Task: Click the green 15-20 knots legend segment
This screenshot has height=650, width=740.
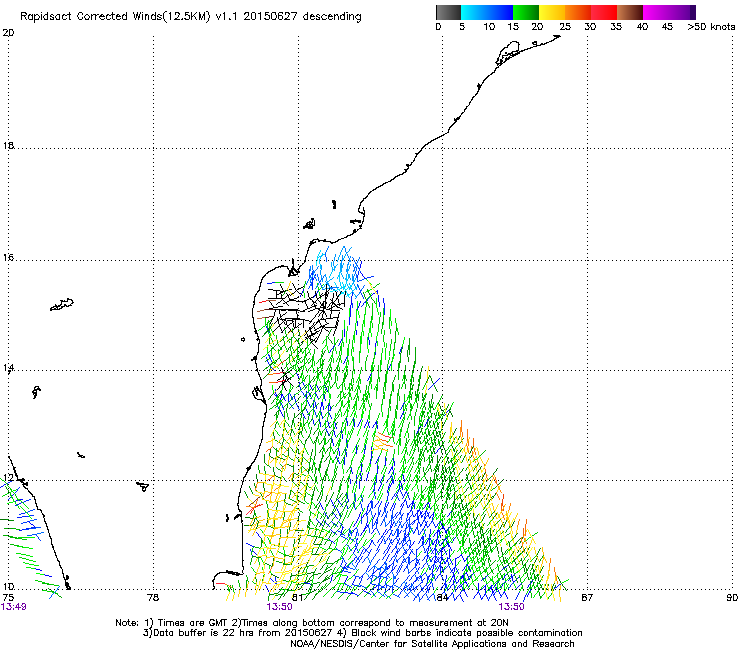Action: coord(526,12)
